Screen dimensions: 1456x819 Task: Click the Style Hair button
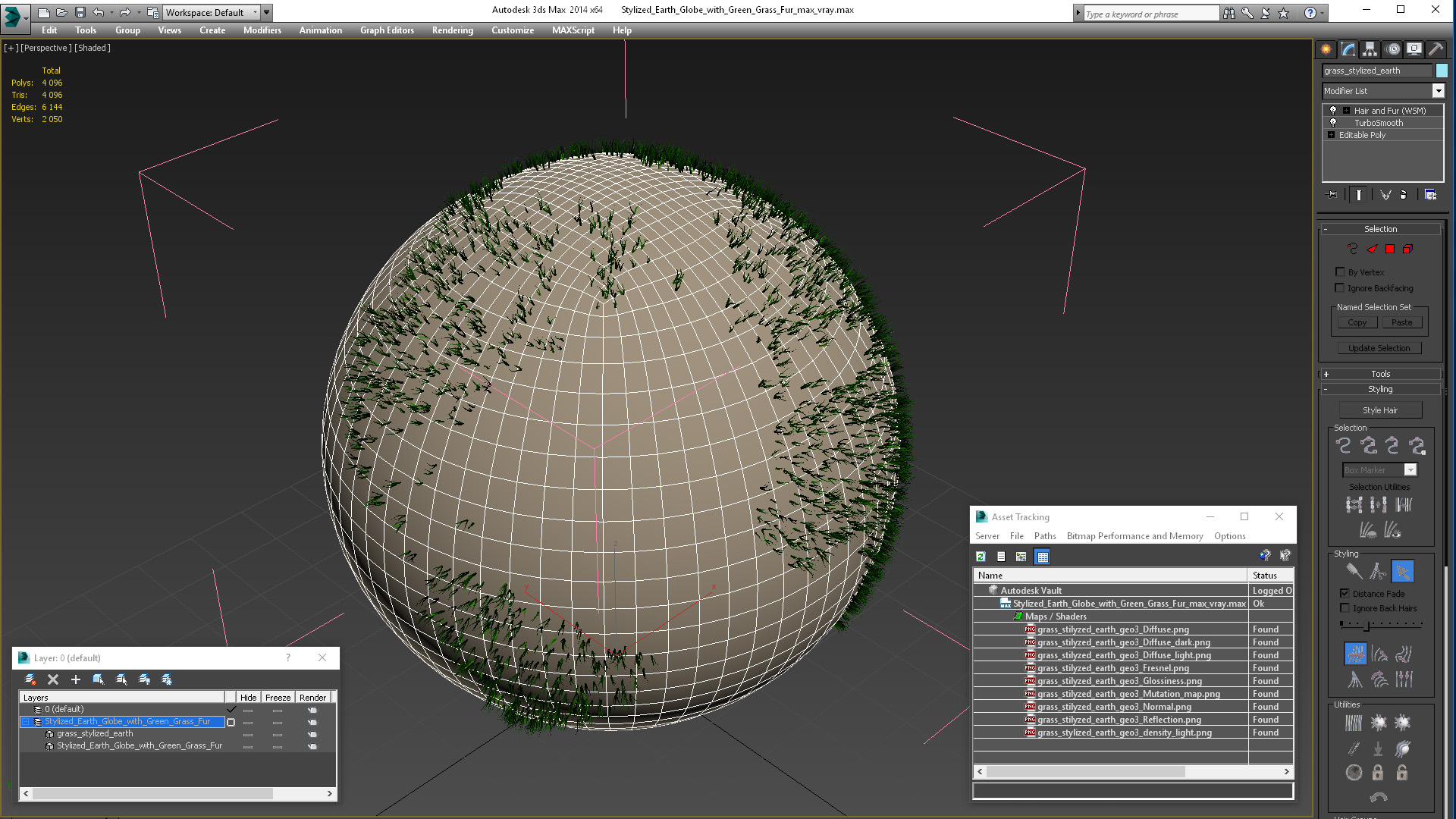click(1380, 410)
